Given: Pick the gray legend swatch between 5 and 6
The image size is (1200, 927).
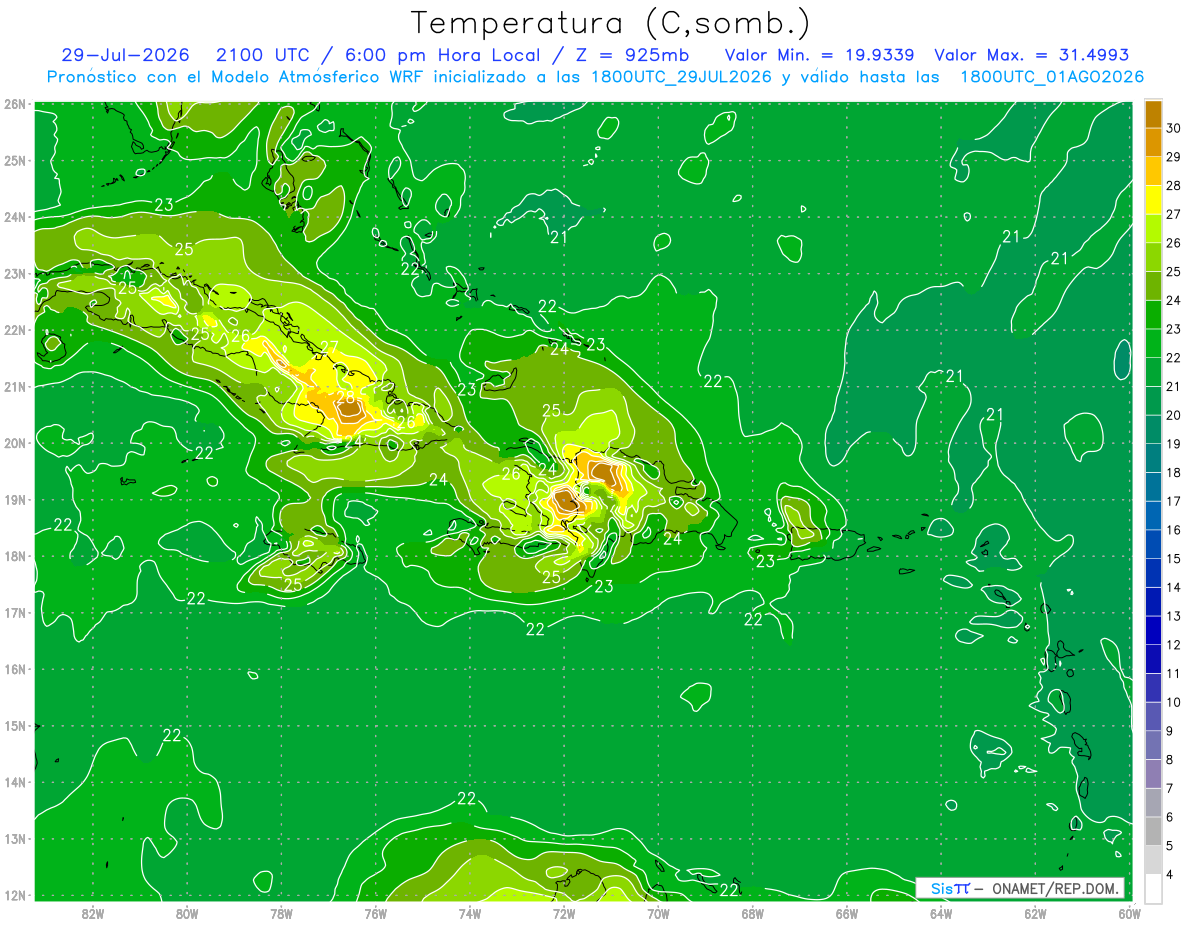Looking at the screenshot, I should point(1153,831).
